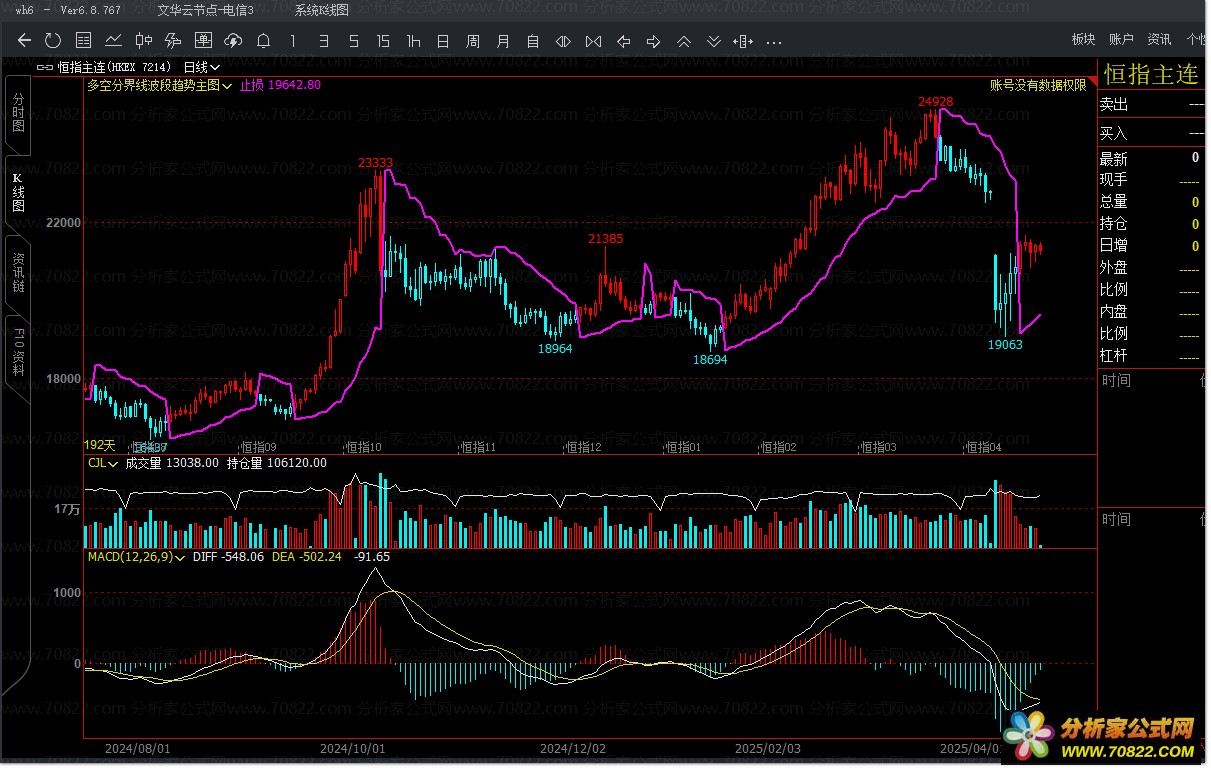The image size is (1211, 768).
Task: Click the back arrow in toolbar
Action: [x=24, y=41]
